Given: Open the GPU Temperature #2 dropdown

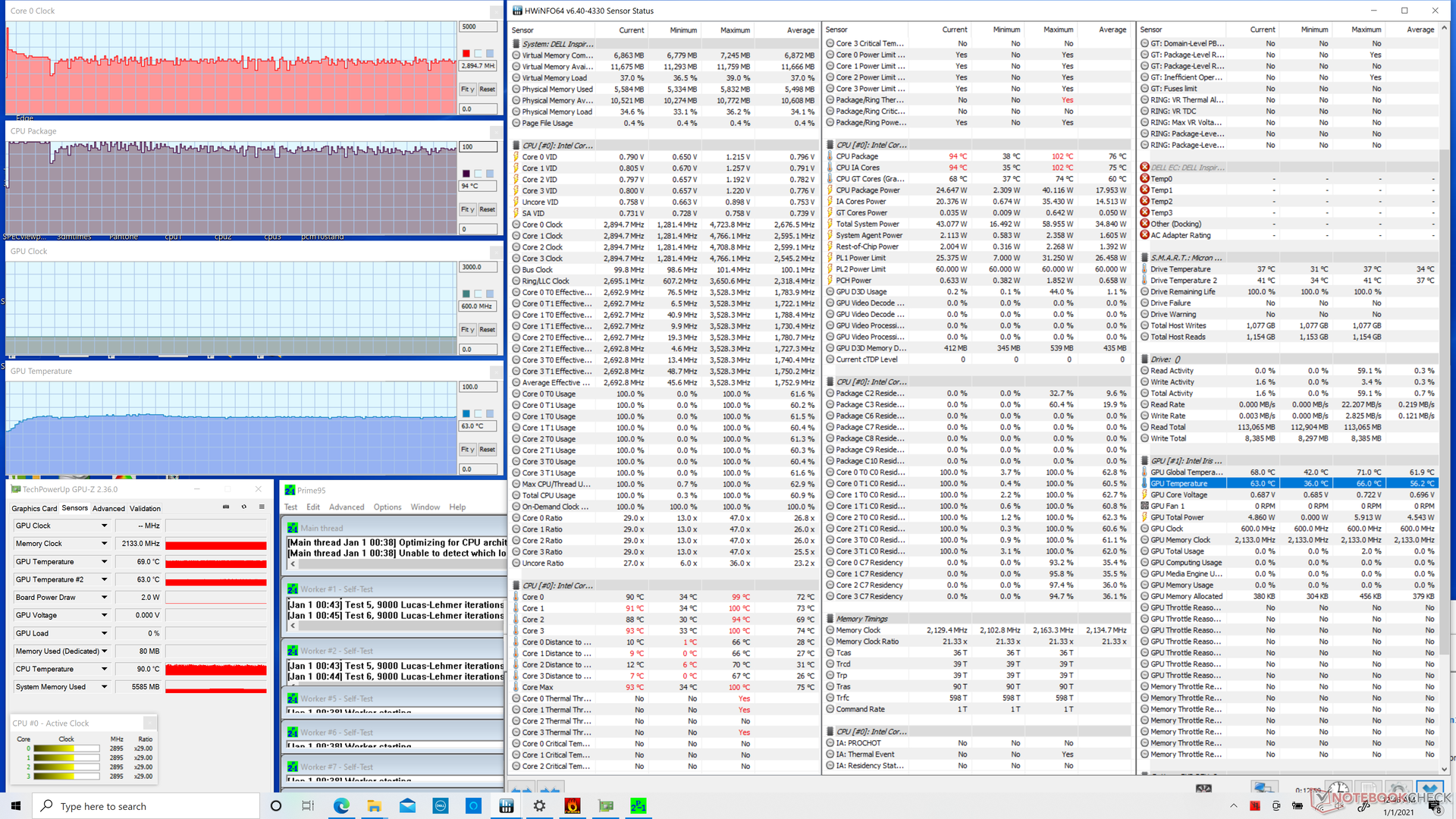Looking at the screenshot, I should tap(104, 579).
